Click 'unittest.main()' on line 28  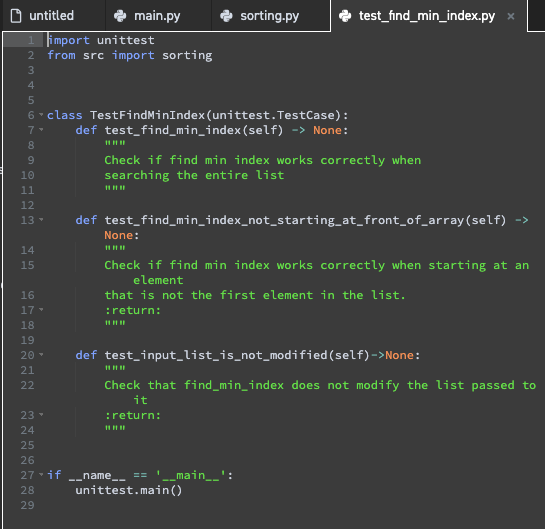129,490
